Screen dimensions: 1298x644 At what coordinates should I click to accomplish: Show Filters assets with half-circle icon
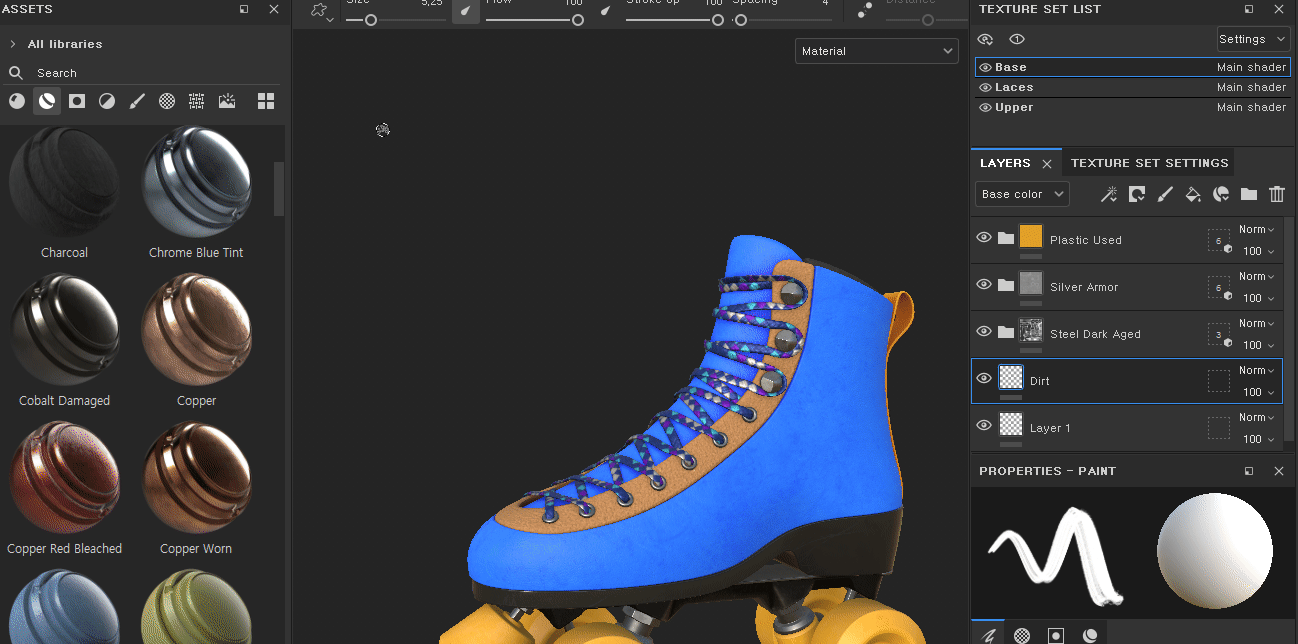107,101
